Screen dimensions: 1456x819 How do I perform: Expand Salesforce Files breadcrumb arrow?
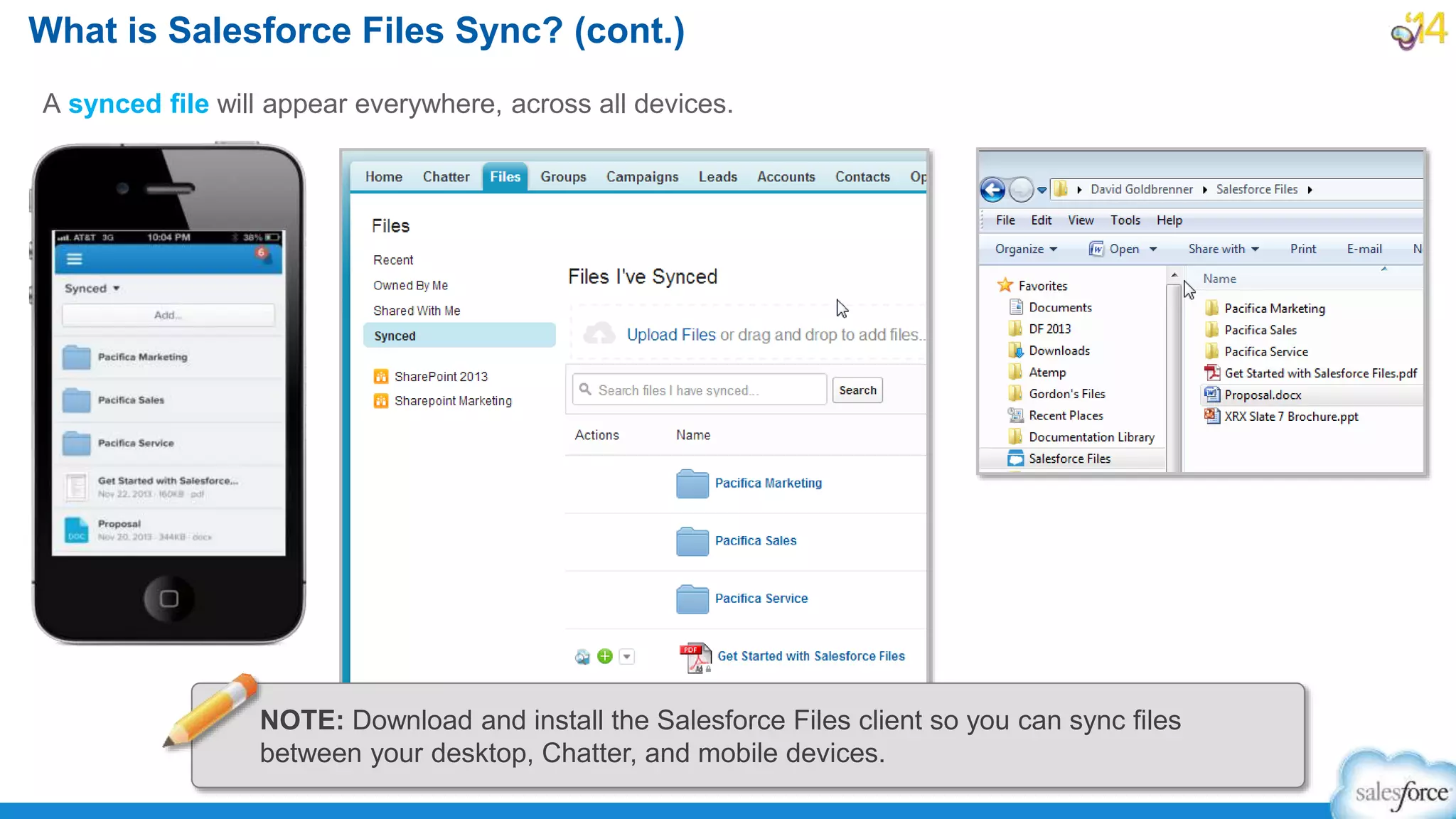click(1310, 190)
